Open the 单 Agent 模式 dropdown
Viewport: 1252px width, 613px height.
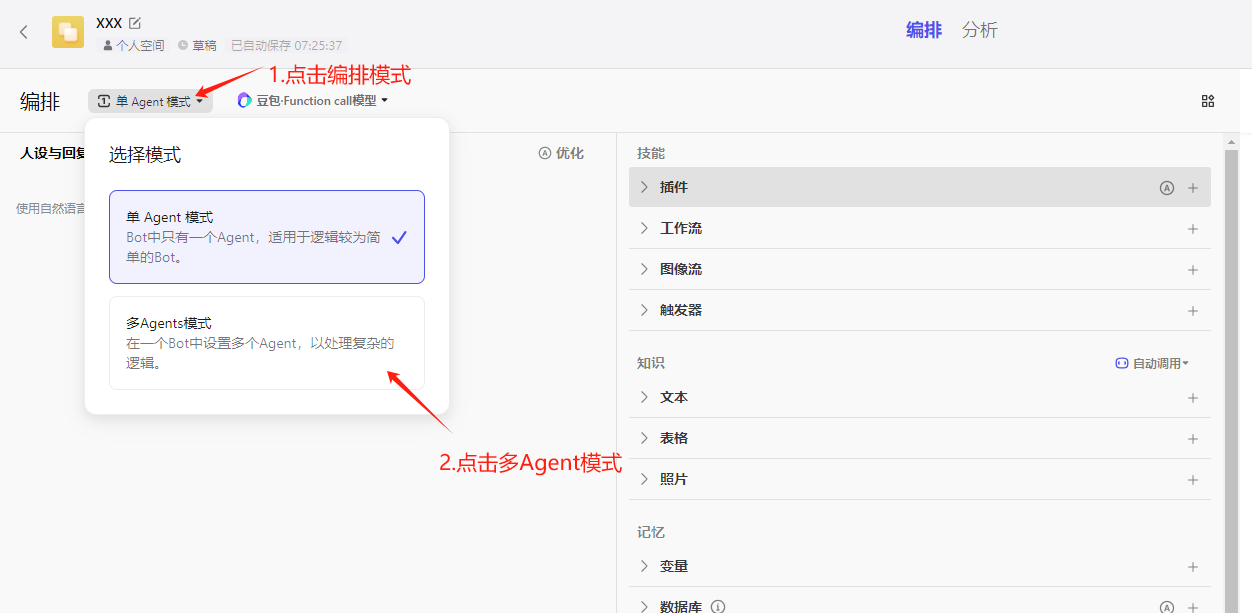click(150, 101)
